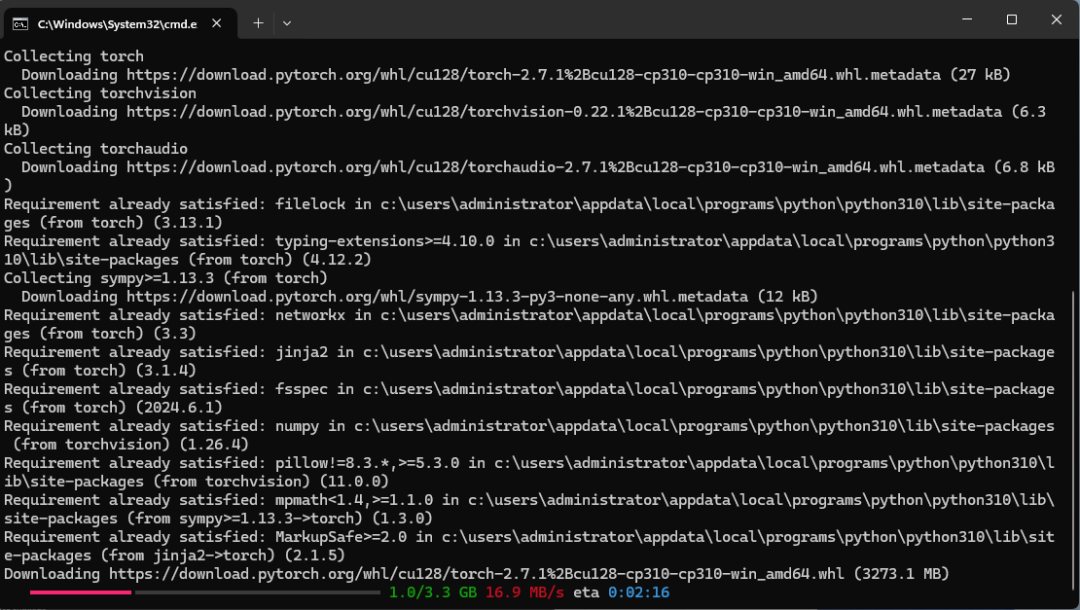The width and height of the screenshot is (1080, 610).
Task: Click the 'MarkupSafe>=2.0' requirement line
Action: (x=529, y=546)
